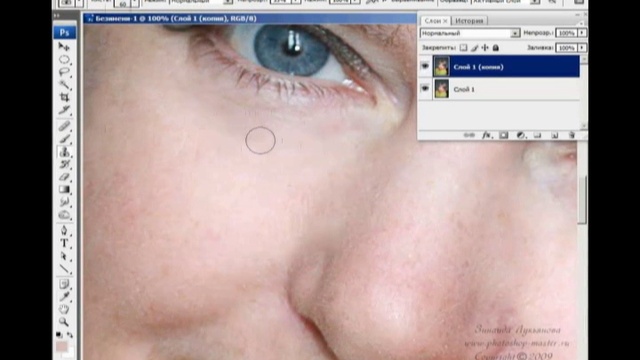640x360 pixels.
Task: Select the Слой 1 (копия) layer
Action: pyautogui.click(x=506, y=67)
